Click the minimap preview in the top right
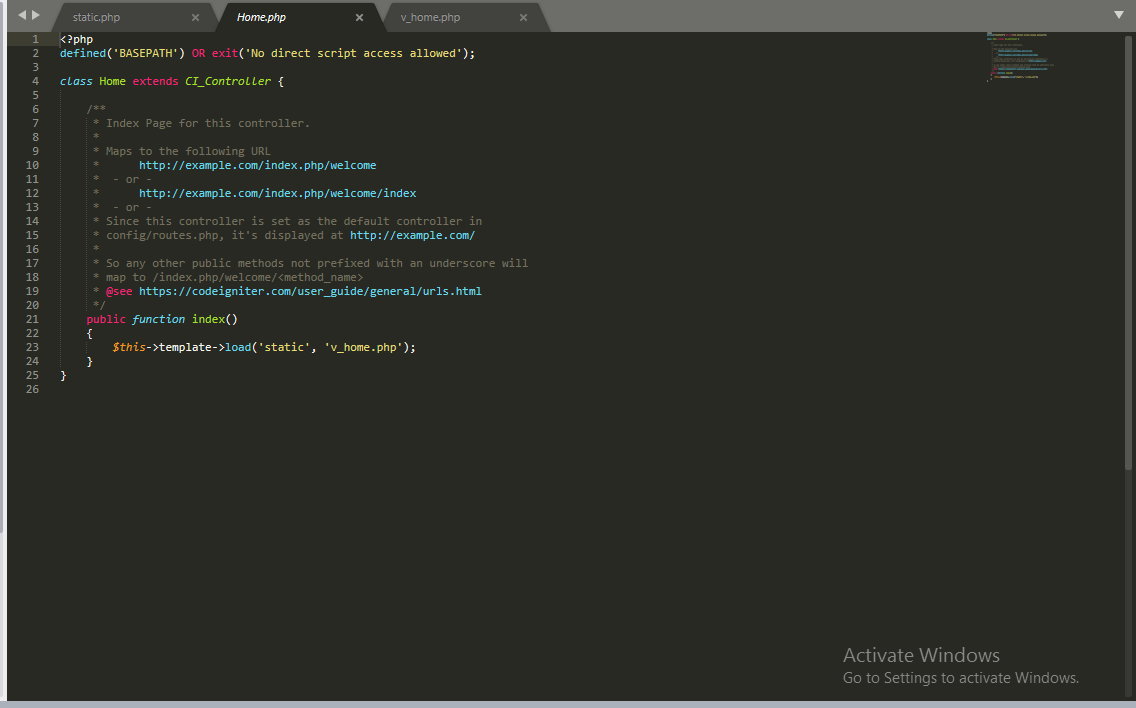 [1020, 57]
